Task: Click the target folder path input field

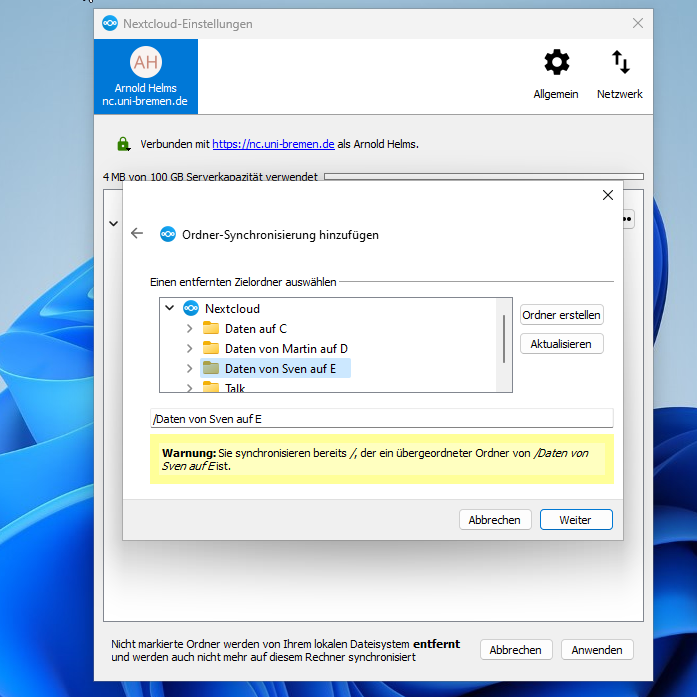Action: point(381,419)
